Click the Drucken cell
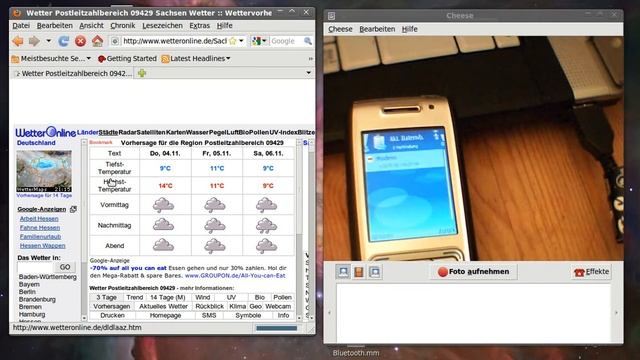 [x=112, y=316]
